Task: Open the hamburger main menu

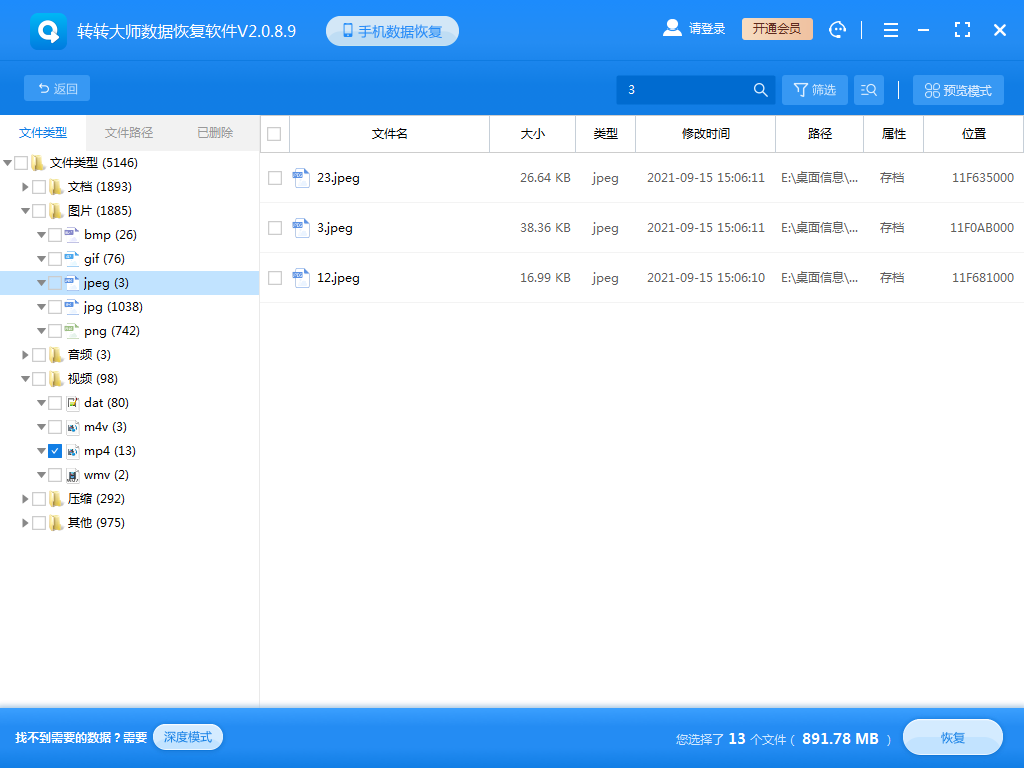Action: click(890, 30)
